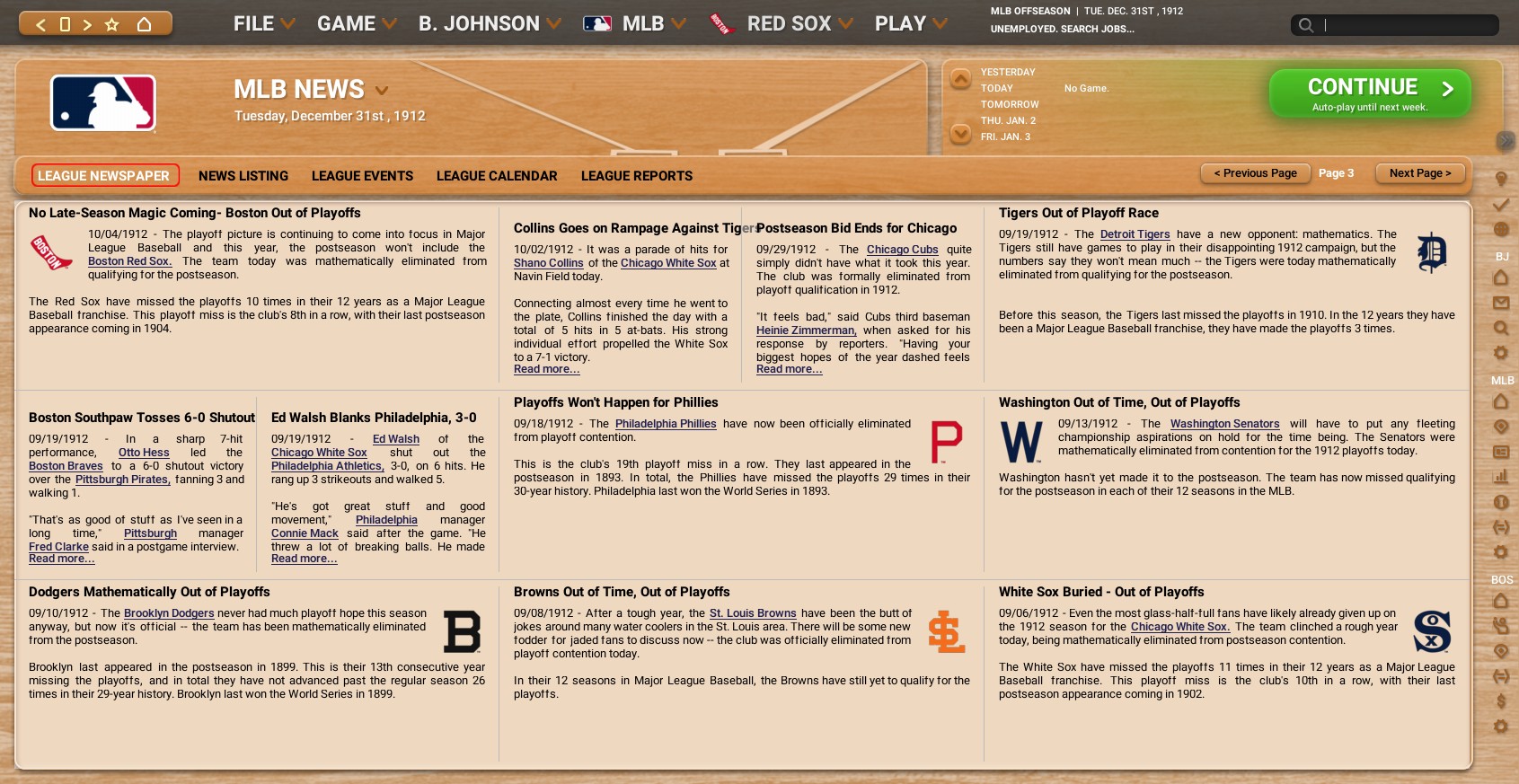Click the globe icon in right sidebar
Screen dimensions: 1519x784
pyautogui.click(x=1501, y=229)
